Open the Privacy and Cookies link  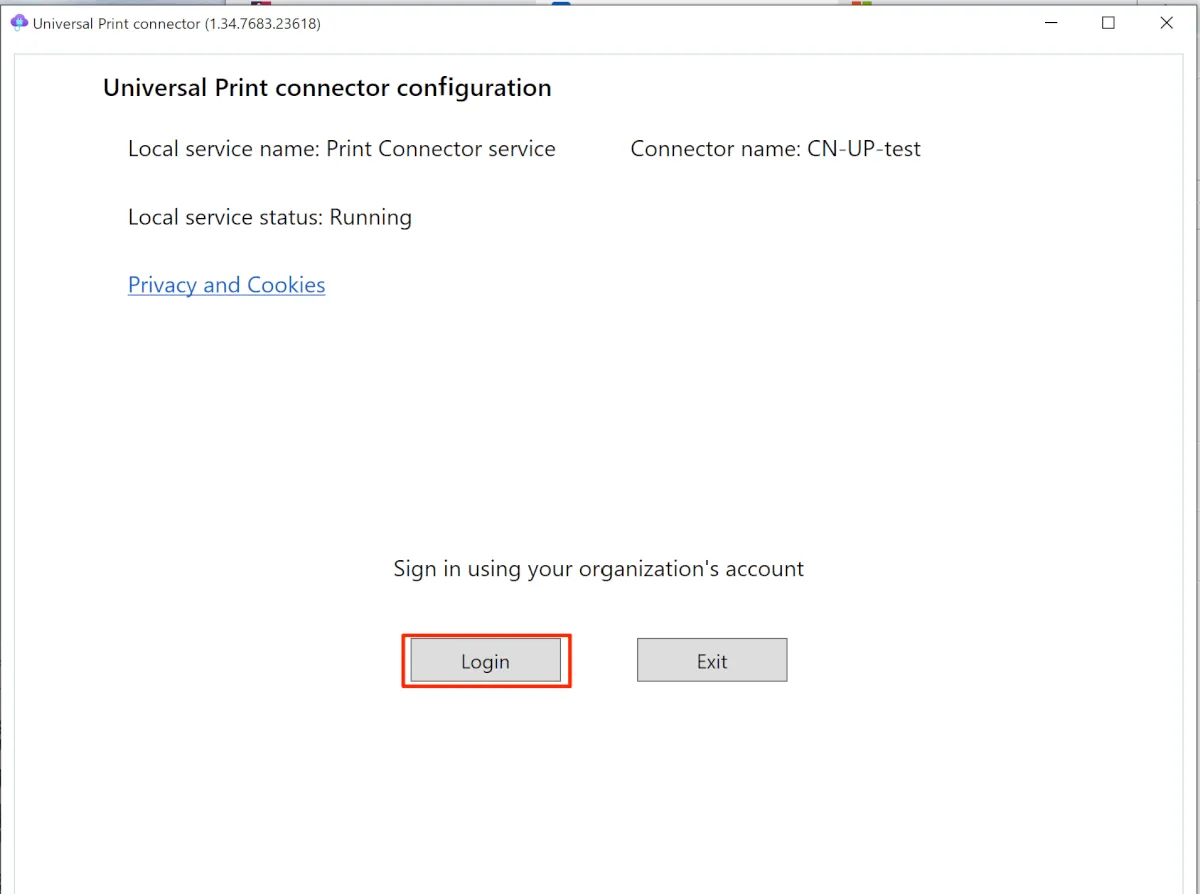(x=226, y=285)
